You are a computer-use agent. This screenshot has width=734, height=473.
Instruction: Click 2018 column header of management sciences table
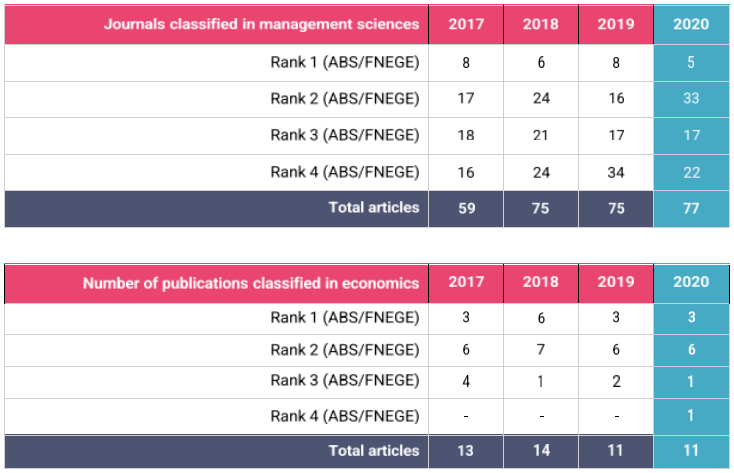(x=541, y=24)
